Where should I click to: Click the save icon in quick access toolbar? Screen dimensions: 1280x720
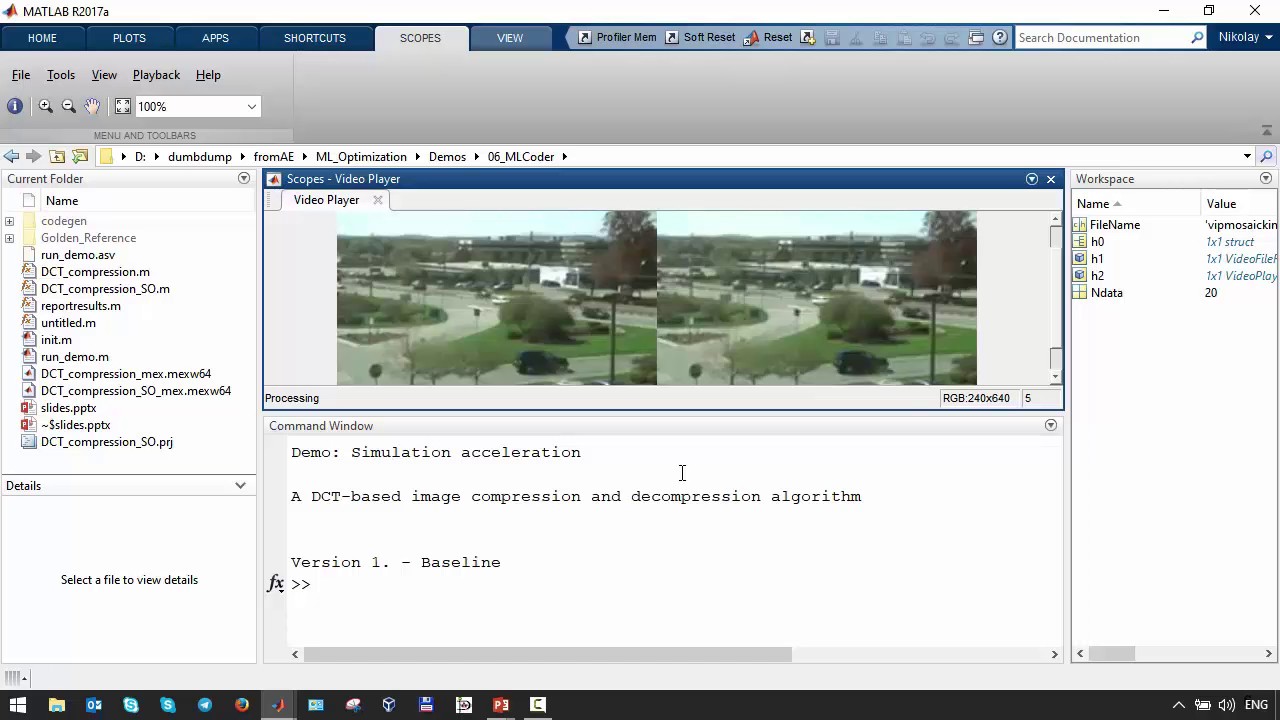tap(832, 37)
